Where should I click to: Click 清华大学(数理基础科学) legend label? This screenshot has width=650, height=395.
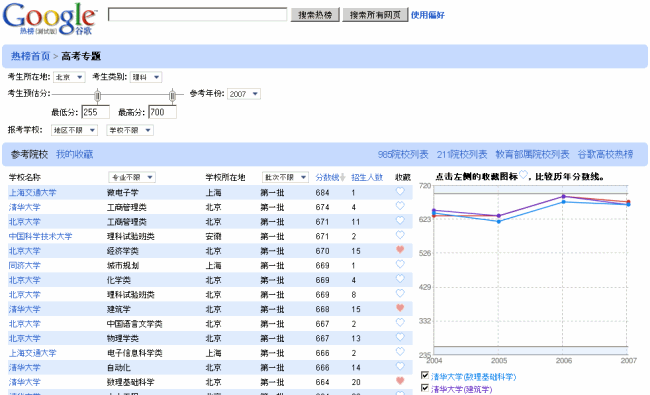click(473, 377)
